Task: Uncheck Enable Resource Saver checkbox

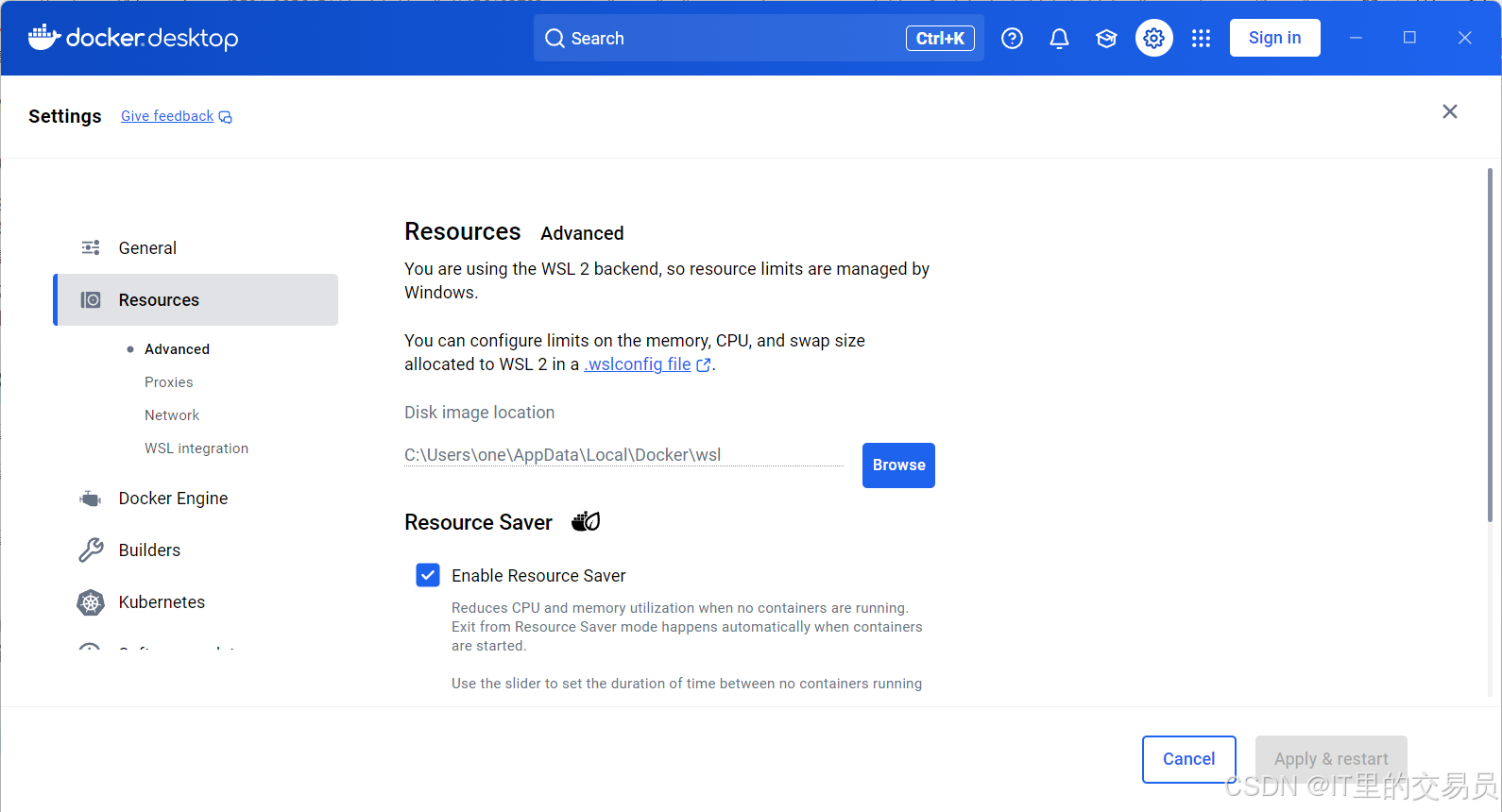Action: pyautogui.click(x=428, y=575)
